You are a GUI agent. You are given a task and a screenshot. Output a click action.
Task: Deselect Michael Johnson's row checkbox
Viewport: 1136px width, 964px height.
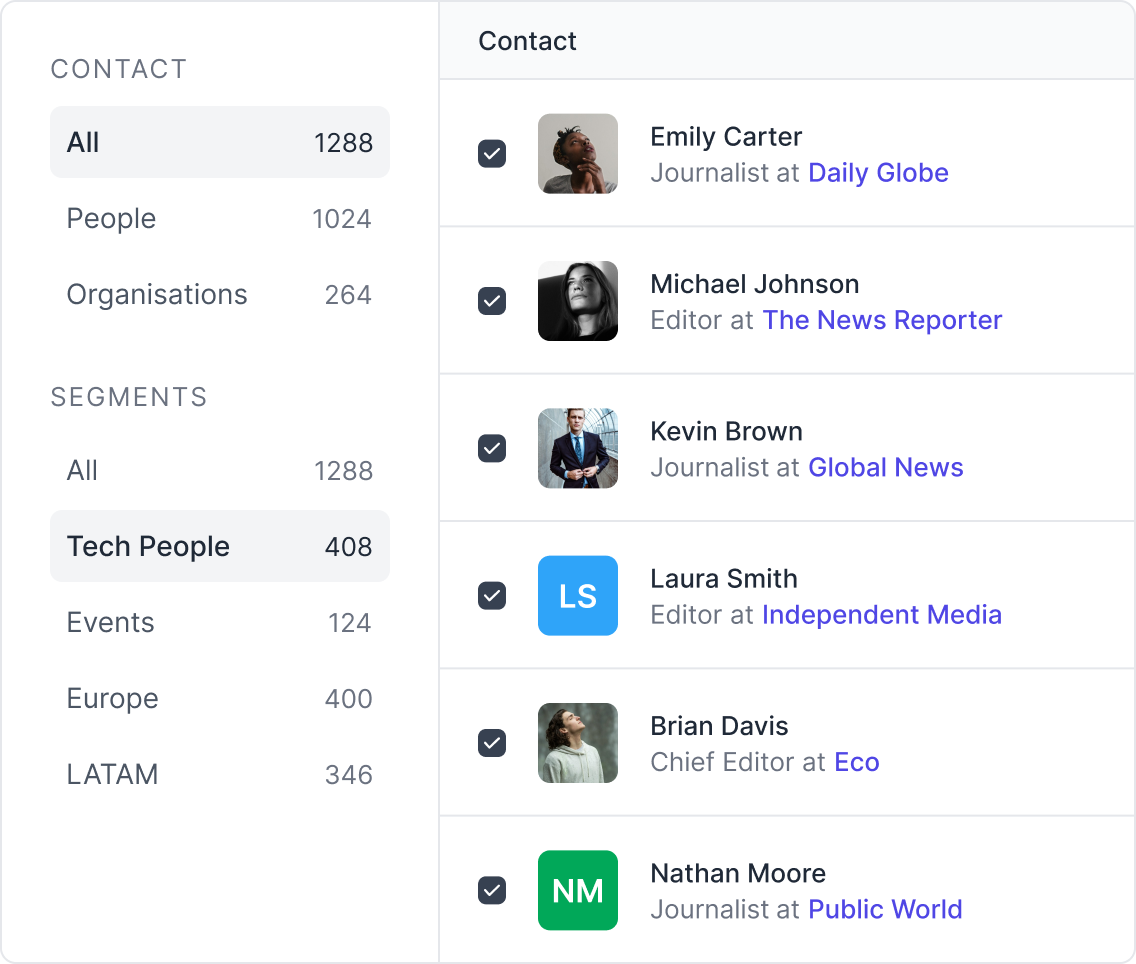pos(492,301)
